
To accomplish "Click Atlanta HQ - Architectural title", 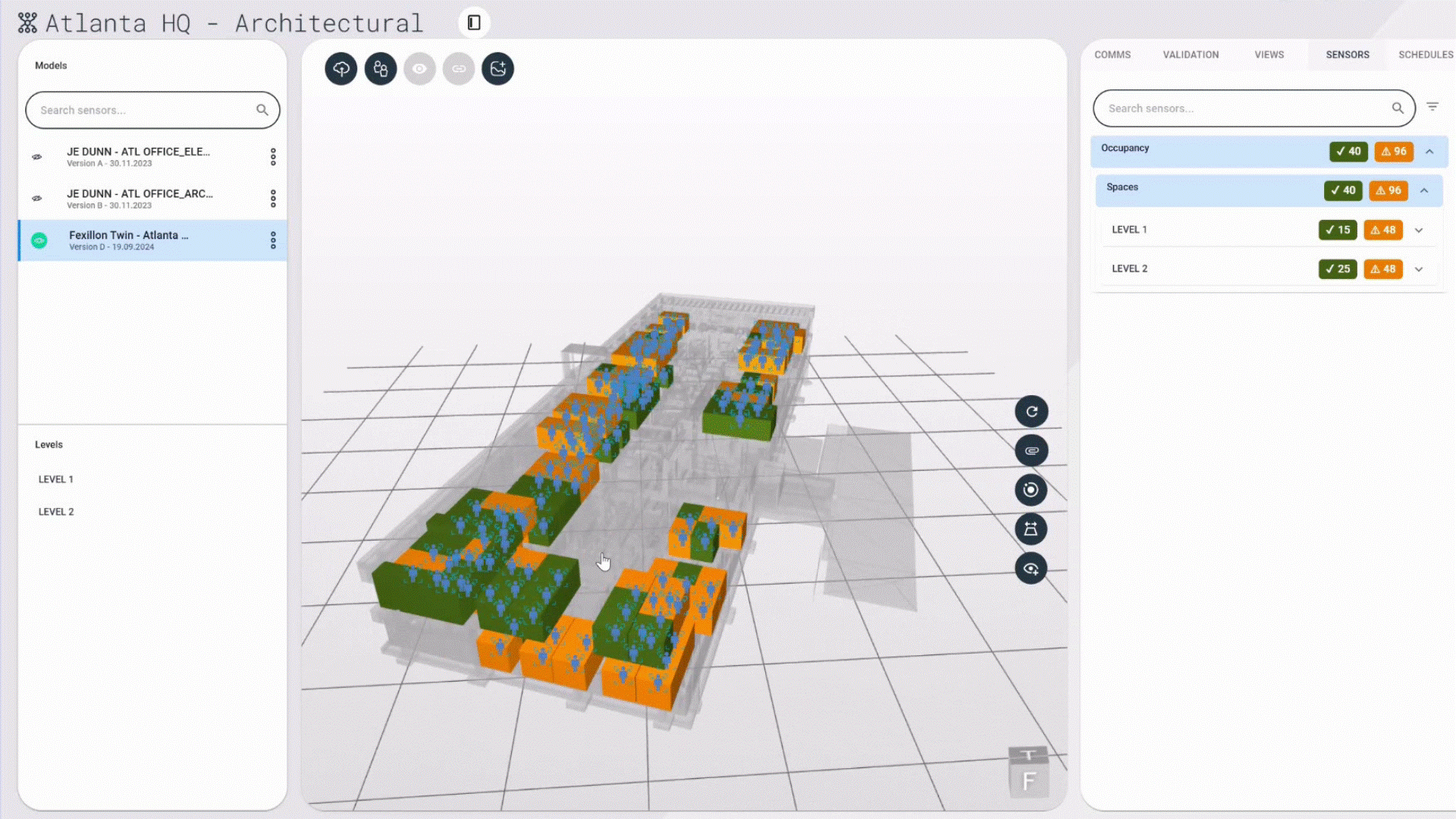I will pos(234,24).
